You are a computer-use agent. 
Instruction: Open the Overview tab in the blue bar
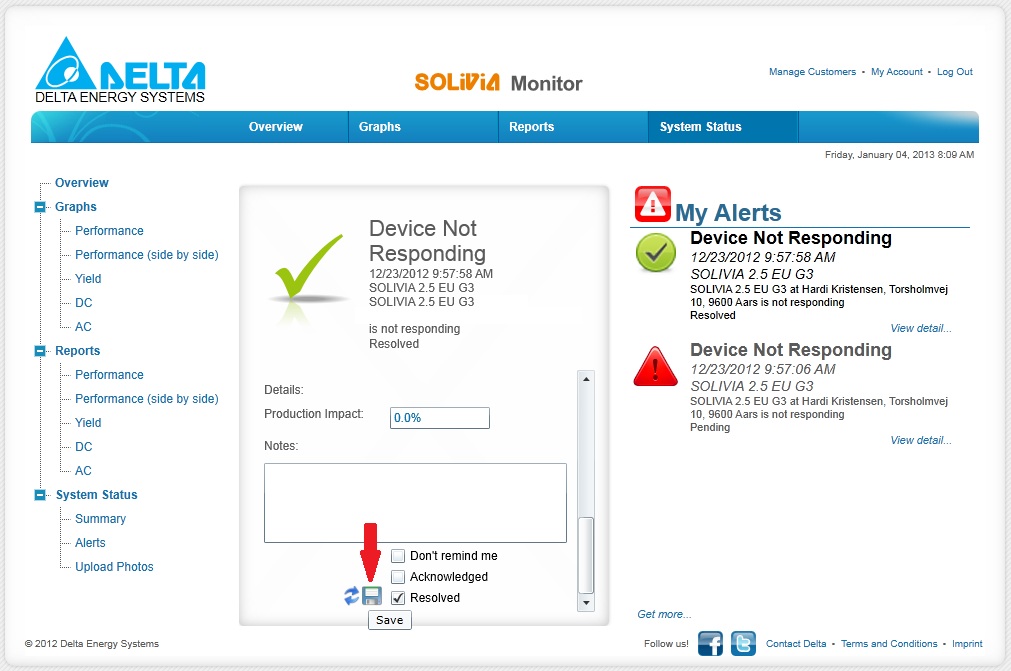click(276, 127)
